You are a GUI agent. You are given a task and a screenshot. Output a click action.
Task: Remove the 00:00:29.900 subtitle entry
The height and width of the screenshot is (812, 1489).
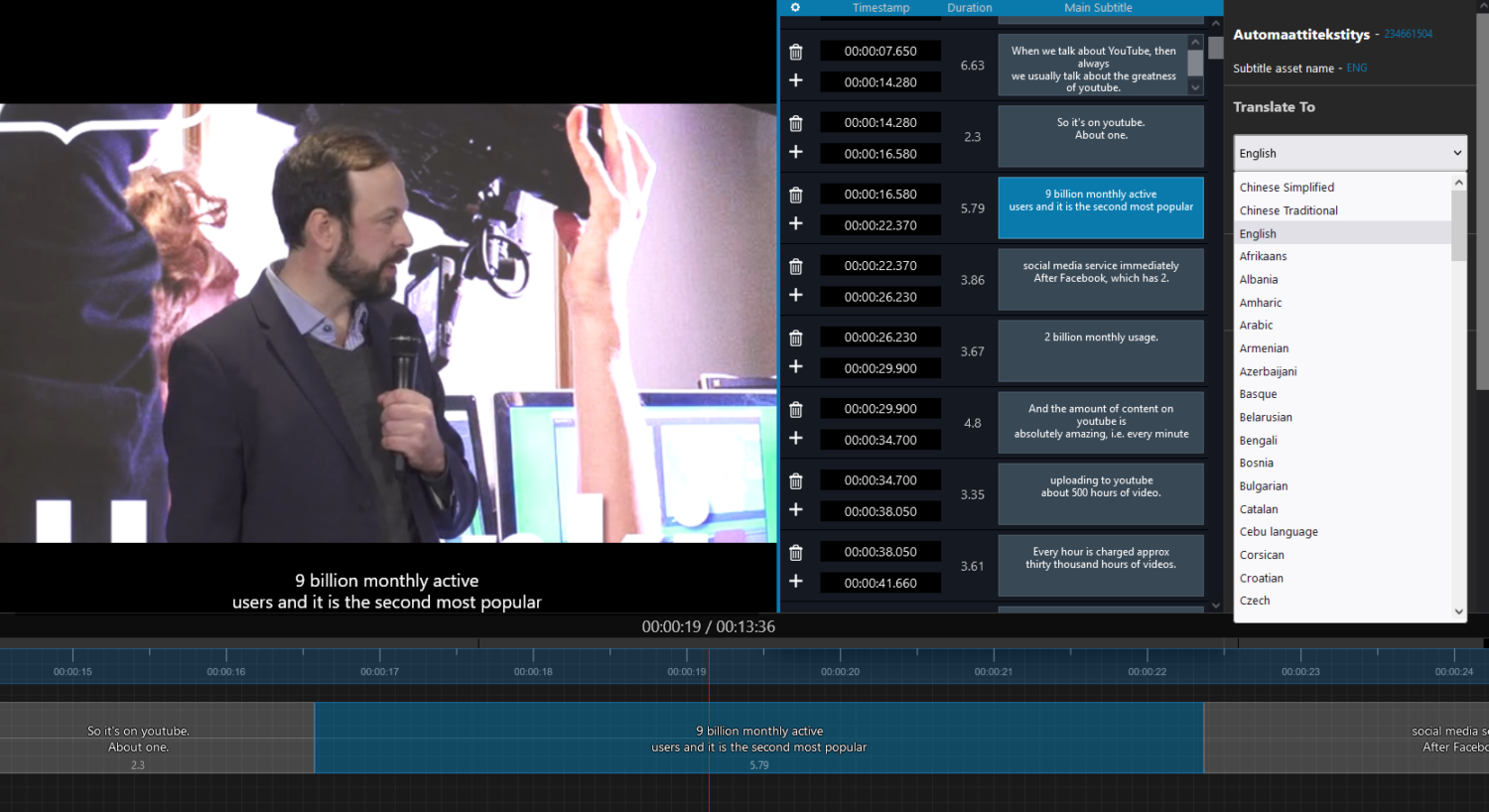[x=795, y=409]
